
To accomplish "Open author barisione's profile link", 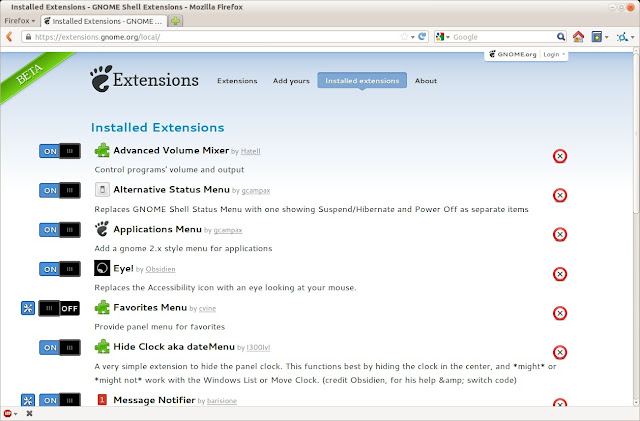I will click(222, 401).
